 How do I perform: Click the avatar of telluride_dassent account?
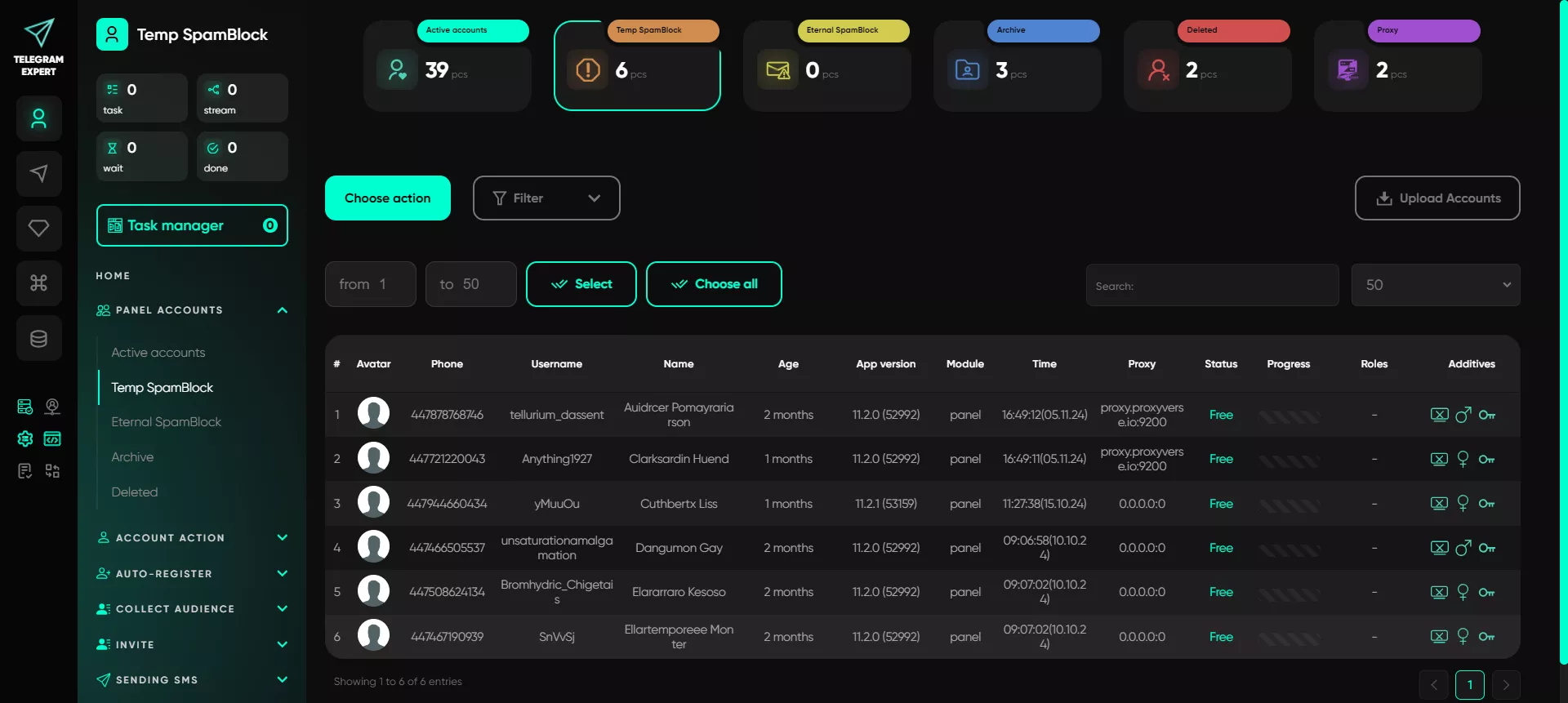pos(373,413)
